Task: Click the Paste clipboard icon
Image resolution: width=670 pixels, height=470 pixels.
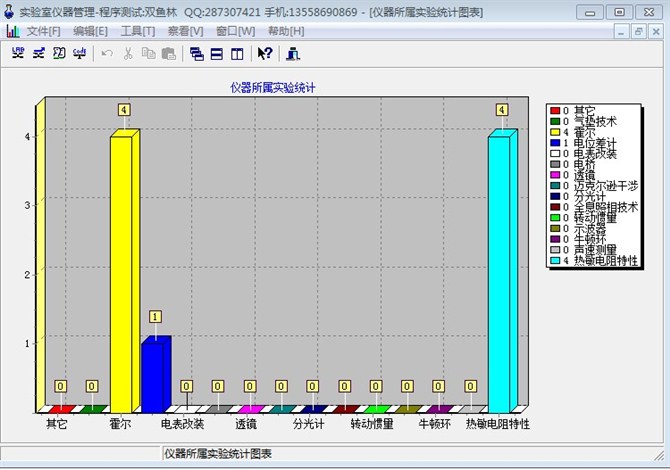Action: click(169, 53)
